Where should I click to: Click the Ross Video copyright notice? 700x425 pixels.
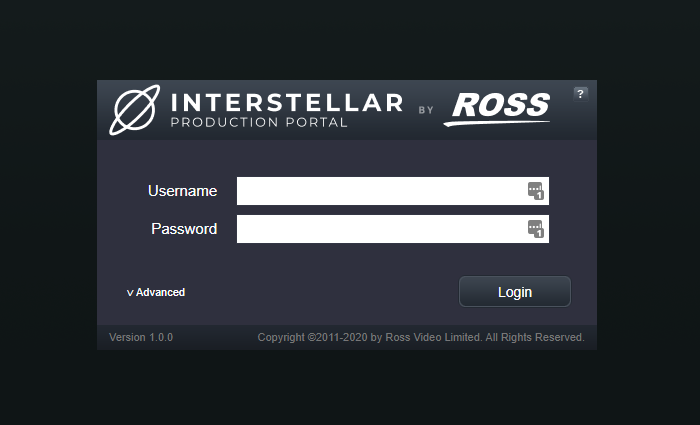tap(420, 338)
